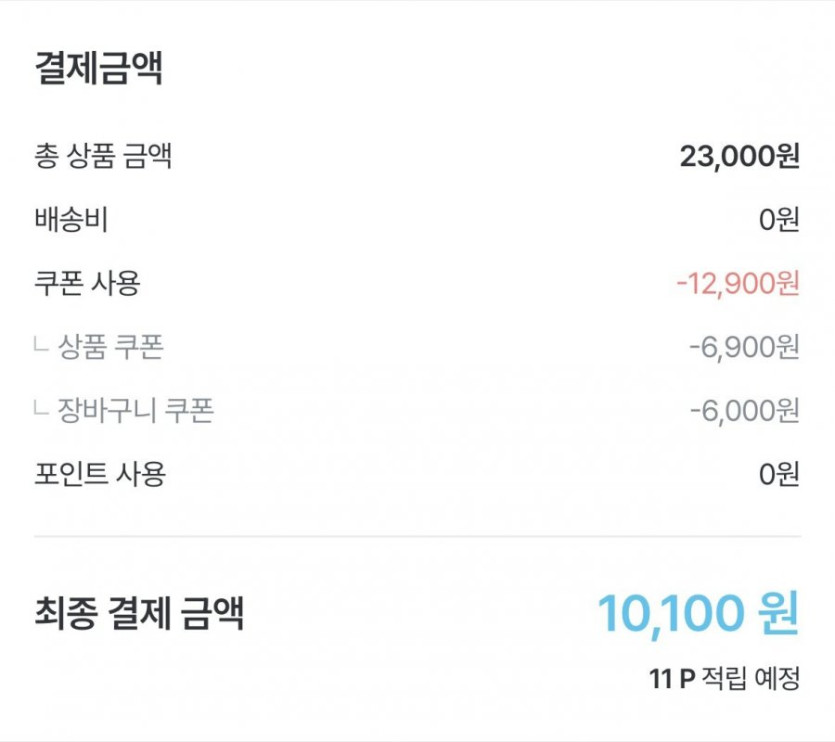835x742 pixels.
Task: Select the 포인트 사용 label
Action: 99,474
